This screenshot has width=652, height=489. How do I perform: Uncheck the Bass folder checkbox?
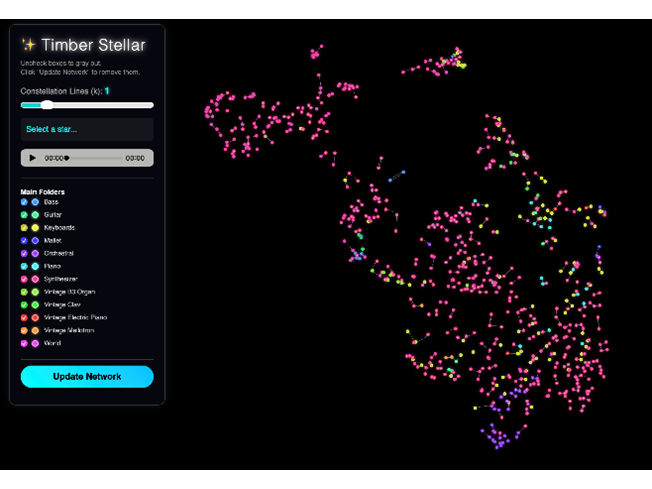pos(25,202)
